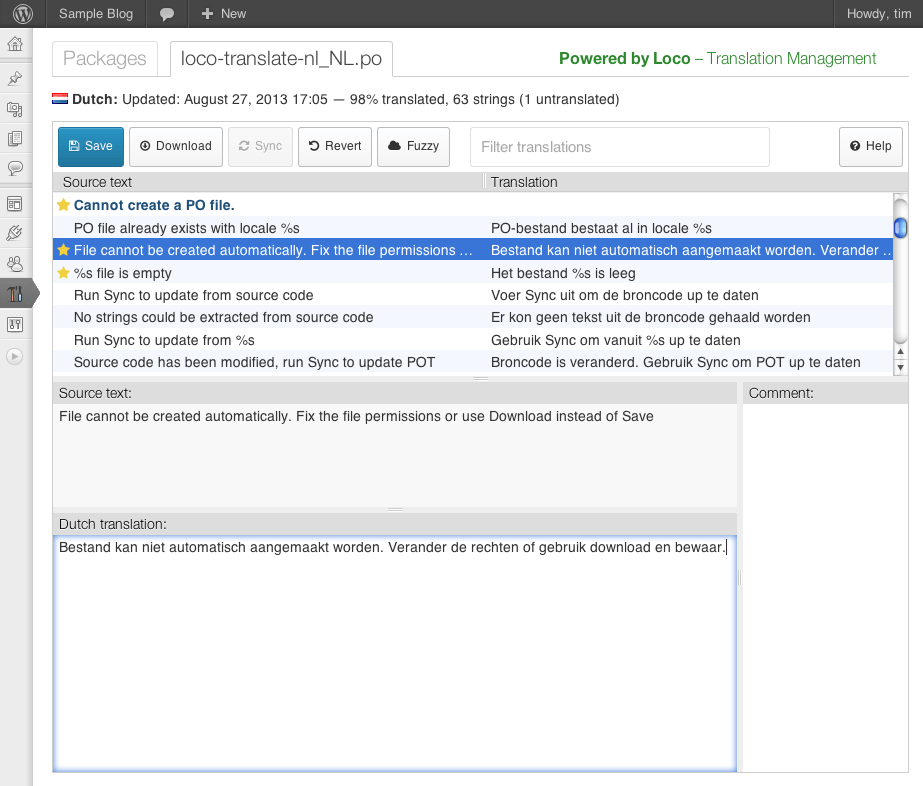Image resolution: width=923 pixels, height=786 pixels.
Task: Open the Media library sidebar icon
Action: pyautogui.click(x=15, y=109)
